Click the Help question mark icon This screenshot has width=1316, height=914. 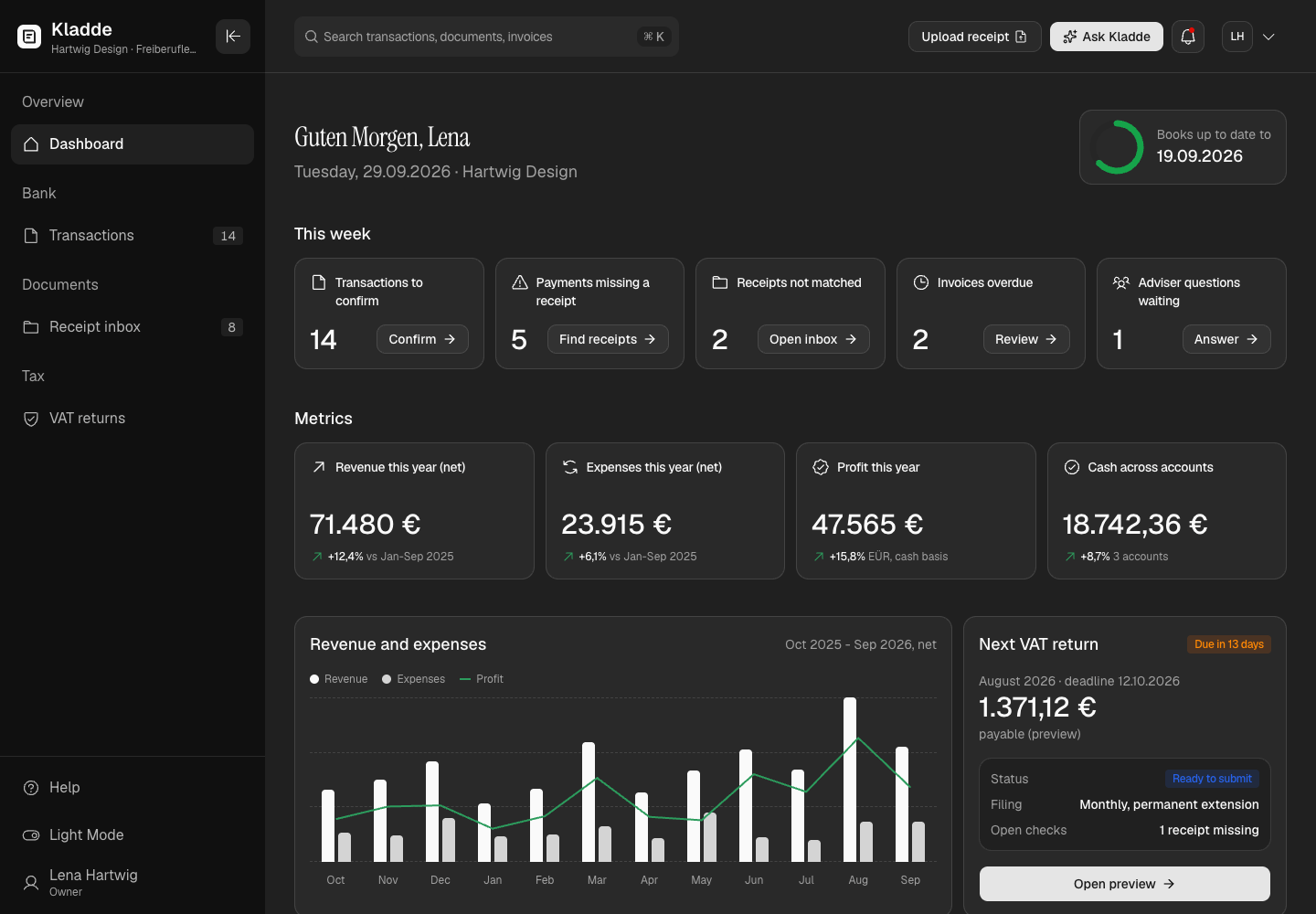point(31,788)
